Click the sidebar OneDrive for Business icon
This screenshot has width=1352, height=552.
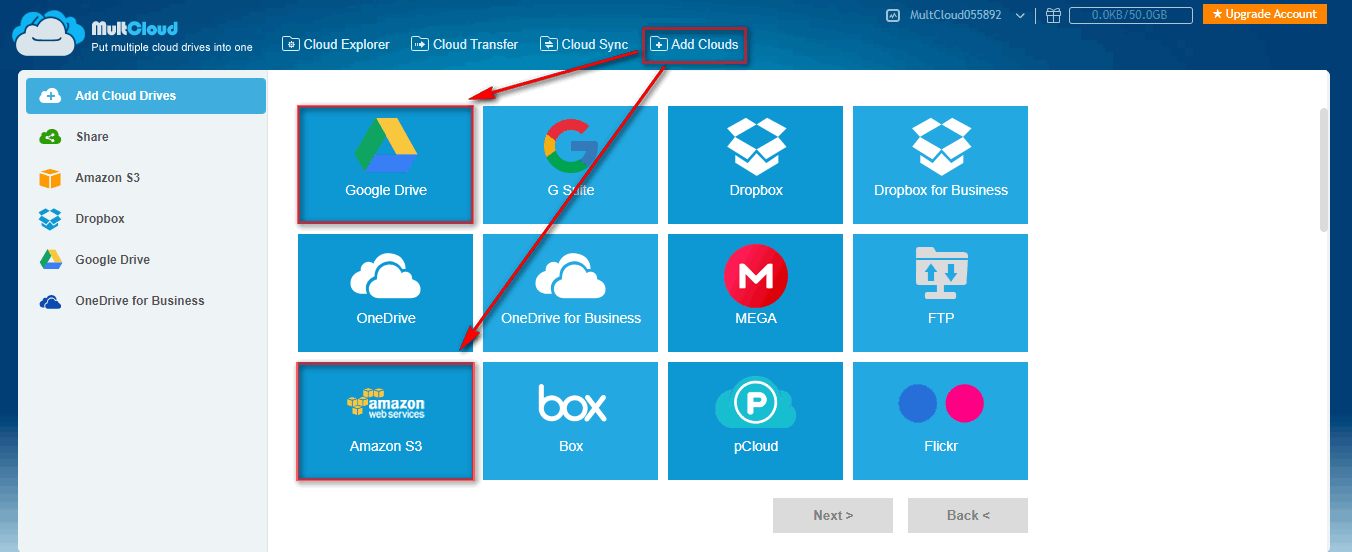50,301
